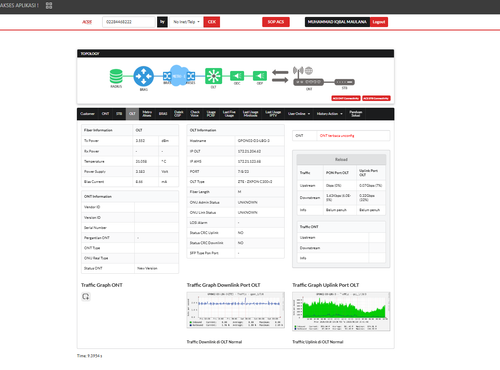This screenshot has height=370, width=500.
Task: Click the red CEK button
Action: pyautogui.click(x=212, y=22)
